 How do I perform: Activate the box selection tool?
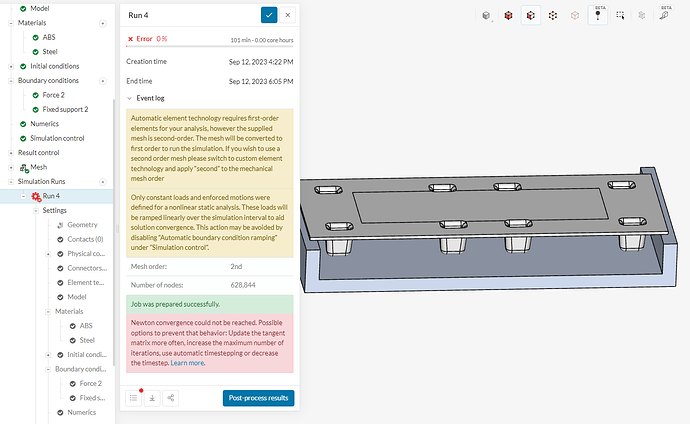tap(620, 15)
